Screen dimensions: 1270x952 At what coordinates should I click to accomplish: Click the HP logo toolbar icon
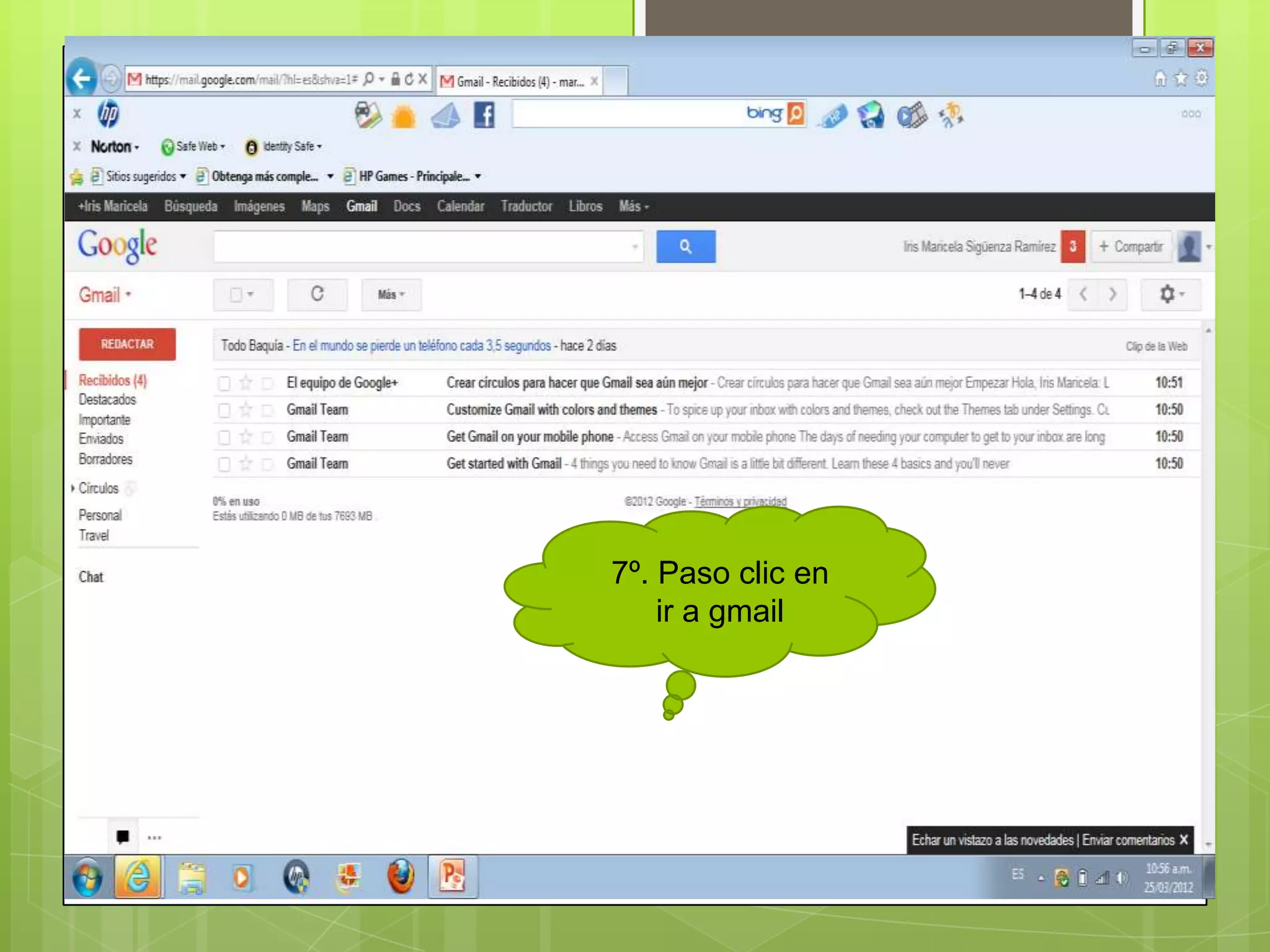(108, 114)
